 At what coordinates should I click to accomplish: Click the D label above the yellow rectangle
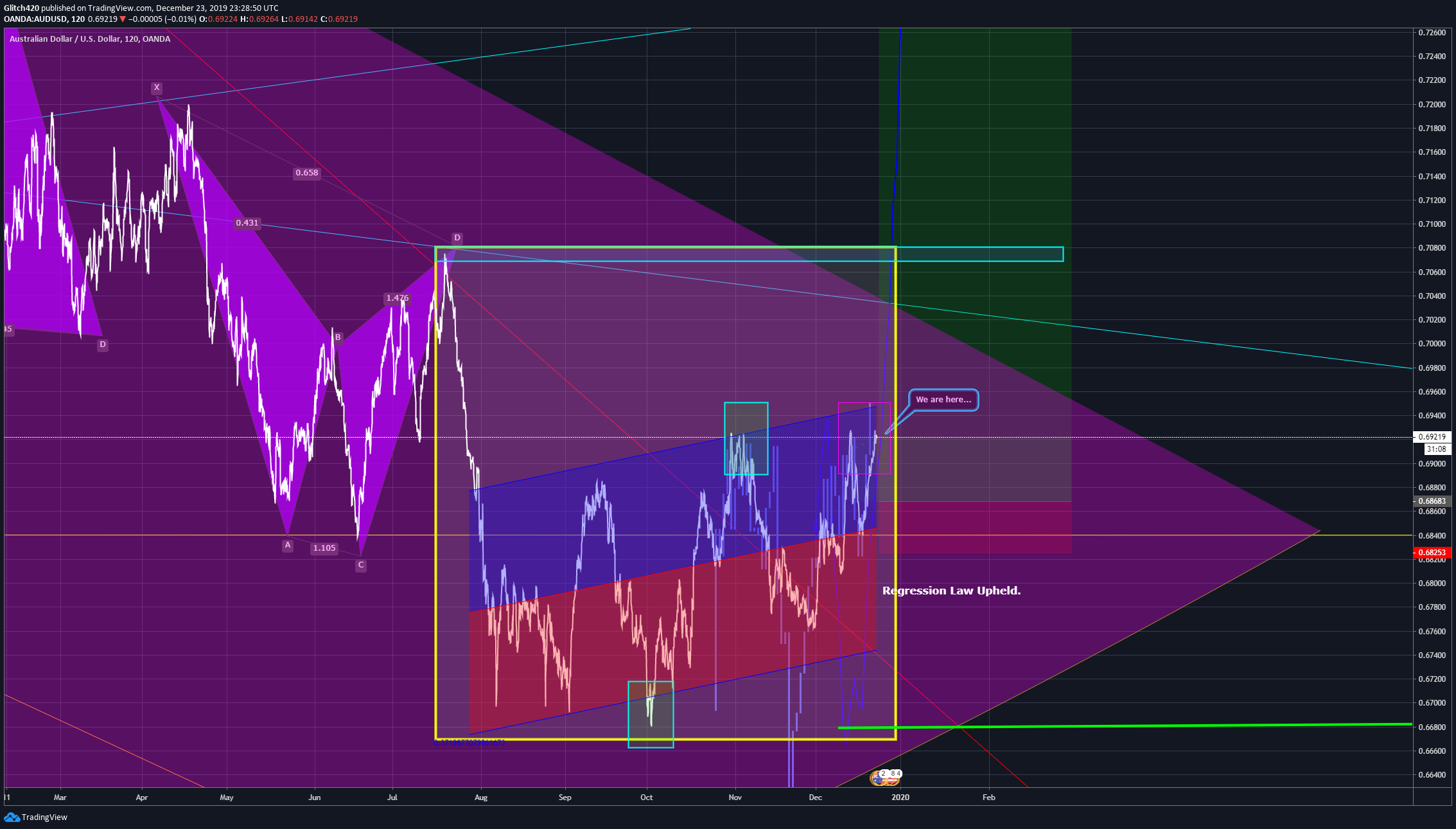pyautogui.click(x=457, y=238)
